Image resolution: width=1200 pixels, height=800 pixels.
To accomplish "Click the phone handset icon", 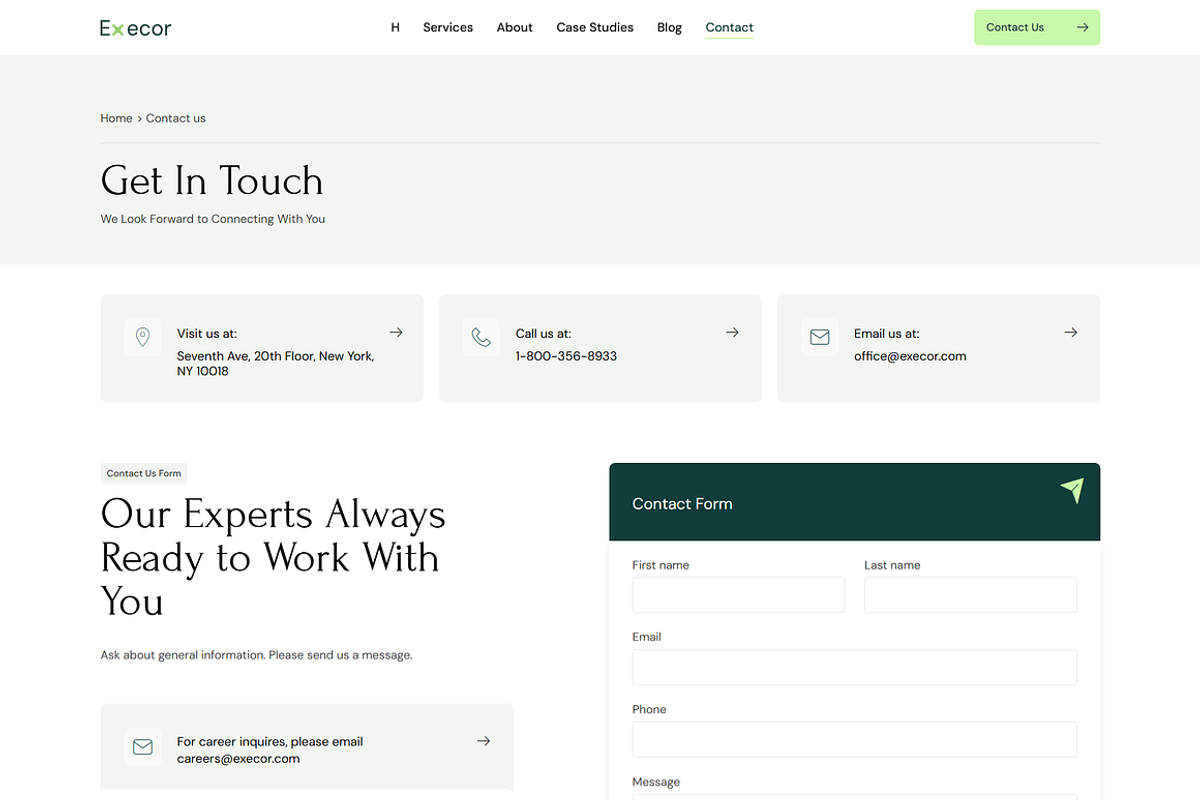I will [x=481, y=337].
